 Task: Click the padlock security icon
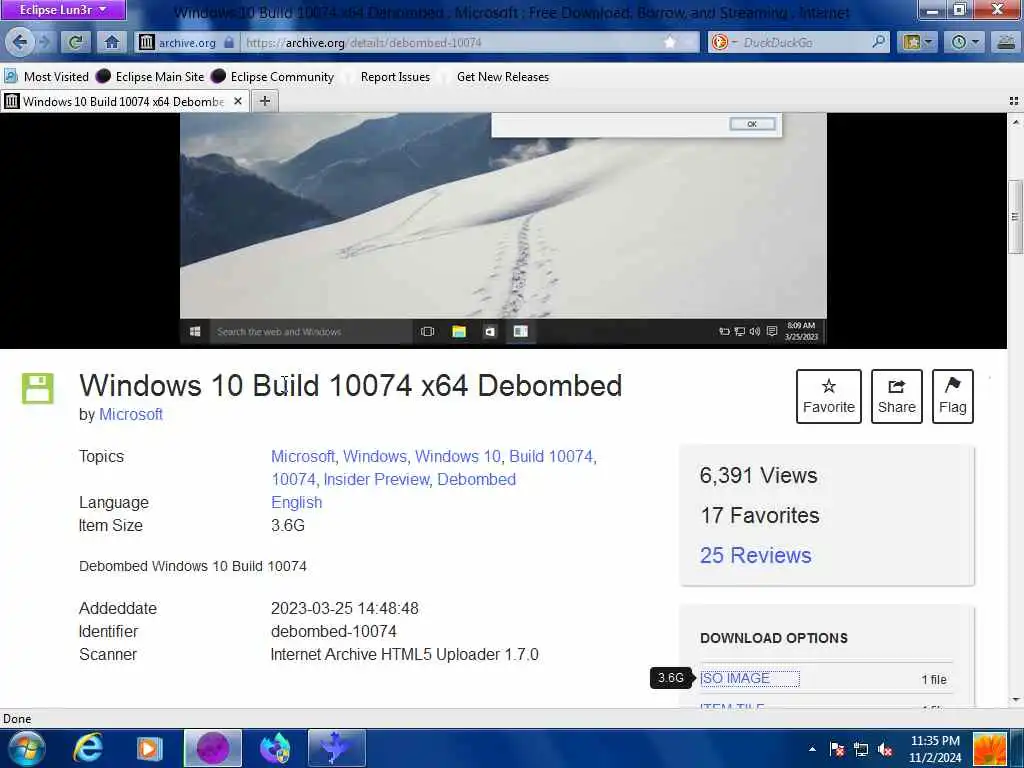(x=229, y=42)
